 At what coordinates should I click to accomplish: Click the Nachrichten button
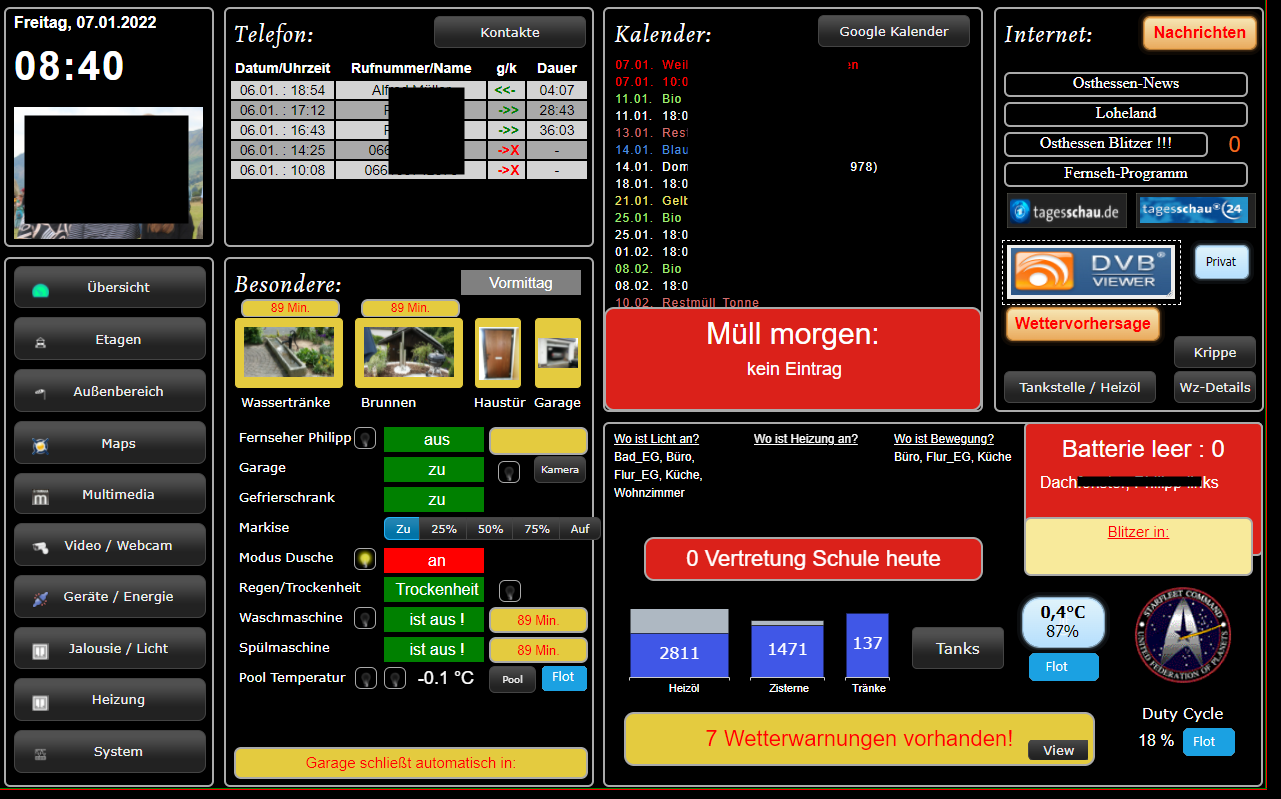click(x=1200, y=32)
